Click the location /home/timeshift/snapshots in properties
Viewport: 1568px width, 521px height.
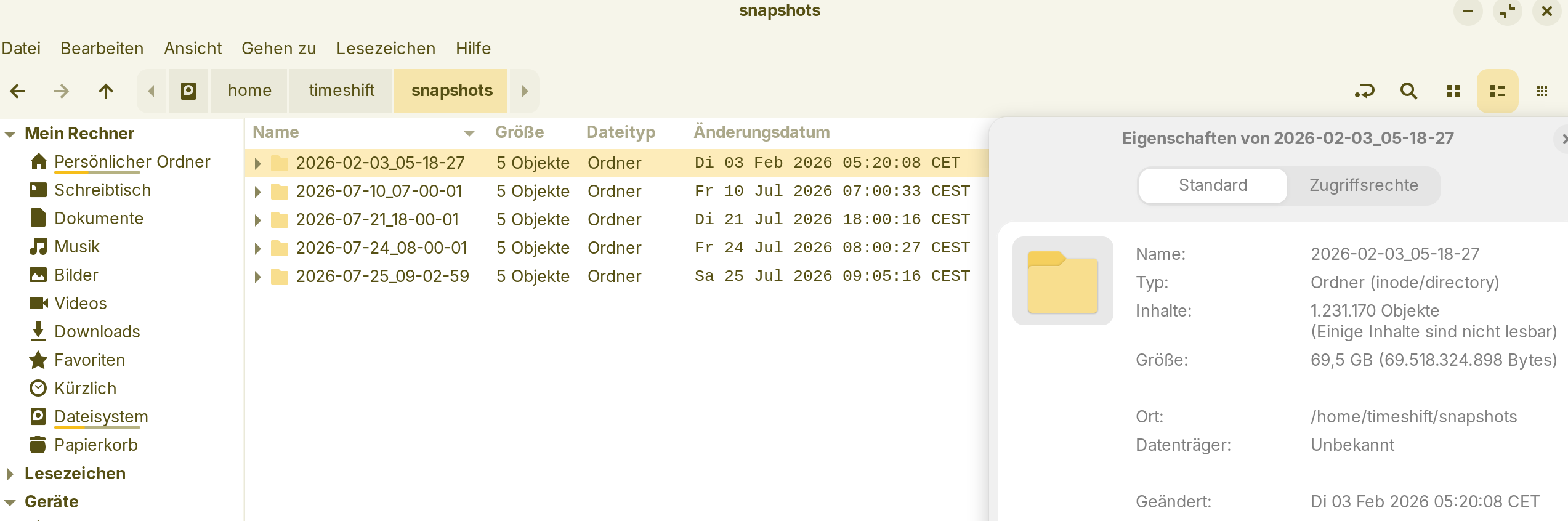(x=1413, y=417)
